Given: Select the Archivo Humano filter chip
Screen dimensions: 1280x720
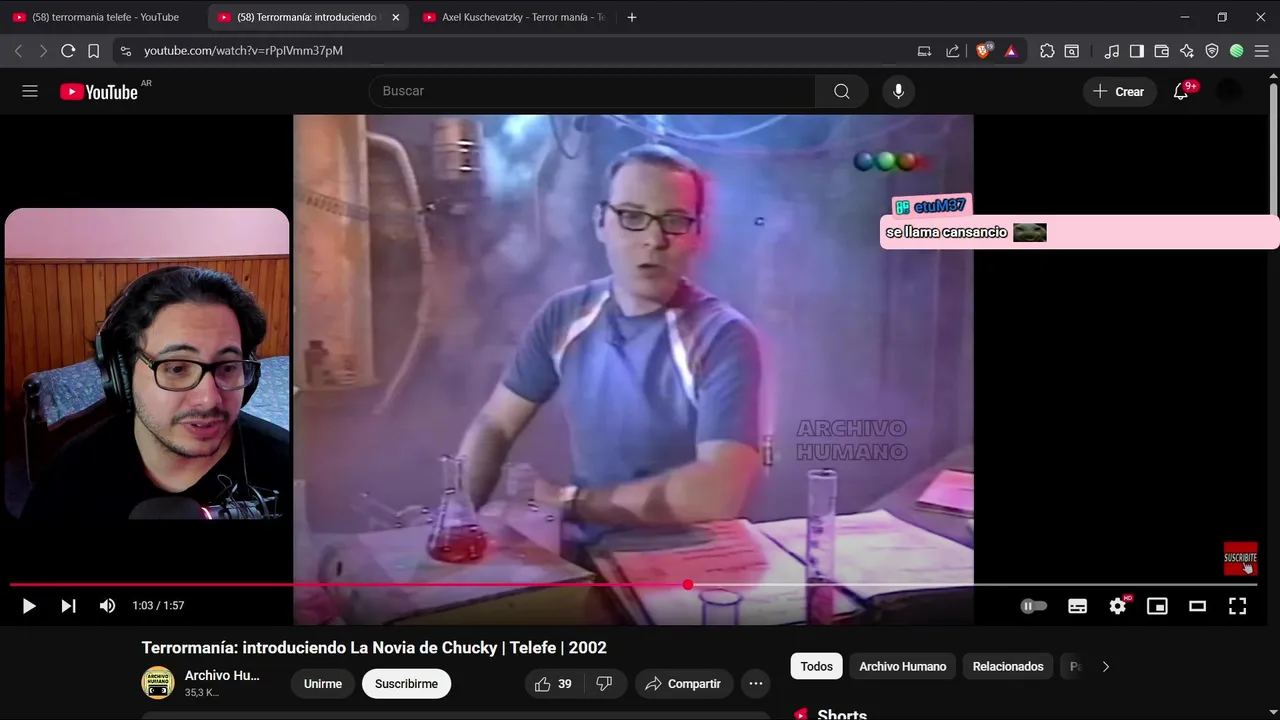Looking at the screenshot, I should coord(903,667).
